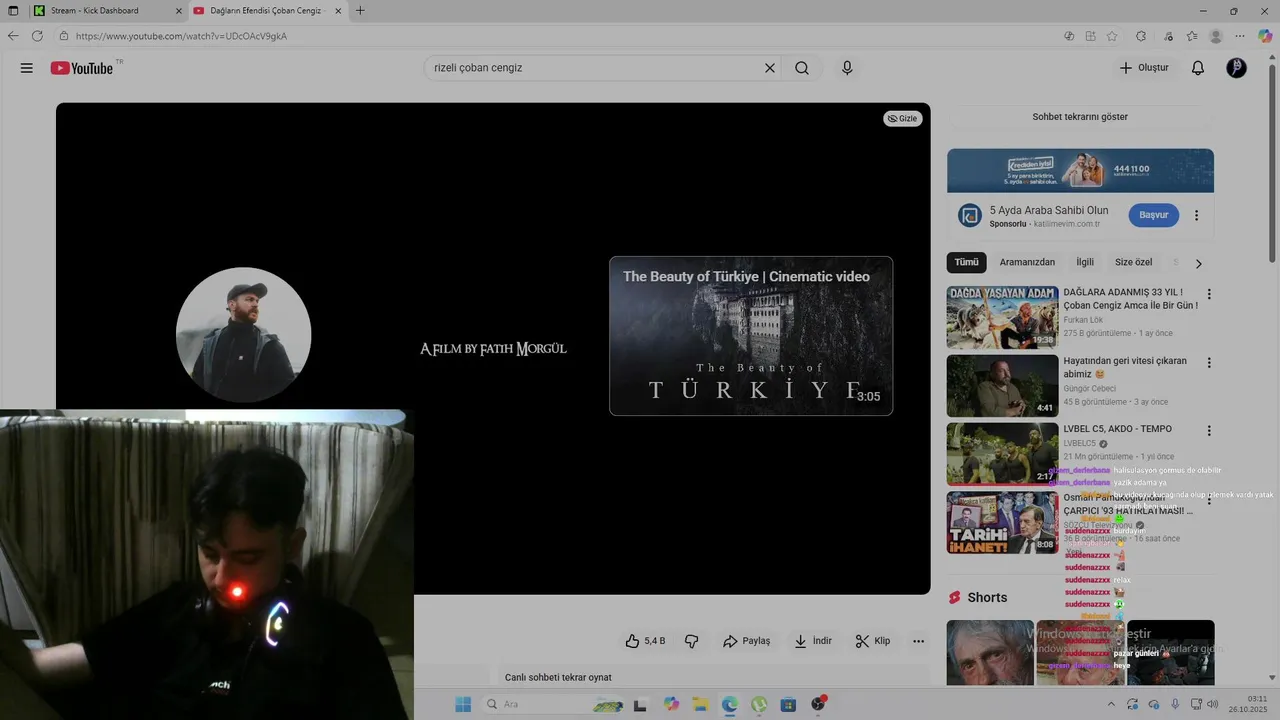Select the İlgili filter chip
This screenshot has width=1280, height=720.
1085,262
